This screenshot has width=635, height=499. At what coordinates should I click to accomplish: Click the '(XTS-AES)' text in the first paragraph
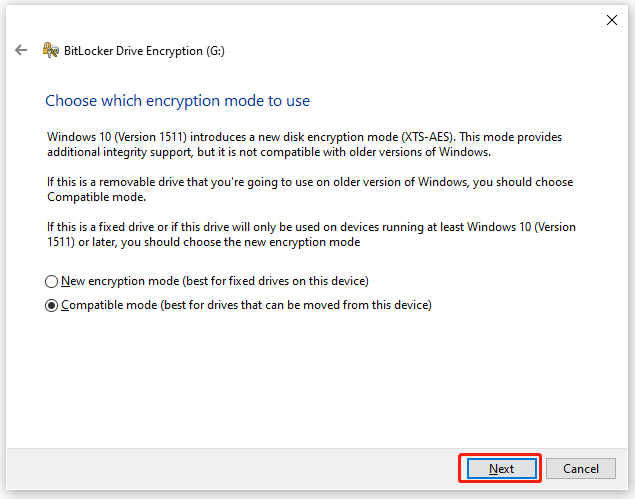click(428, 137)
